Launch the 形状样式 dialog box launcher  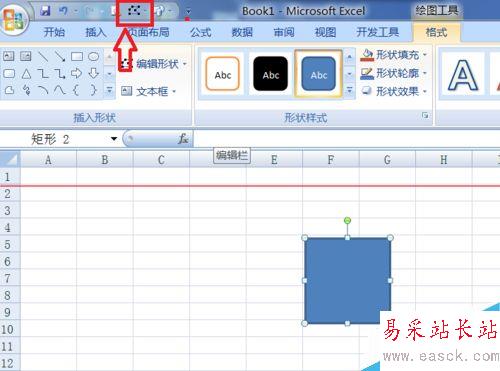pos(425,116)
